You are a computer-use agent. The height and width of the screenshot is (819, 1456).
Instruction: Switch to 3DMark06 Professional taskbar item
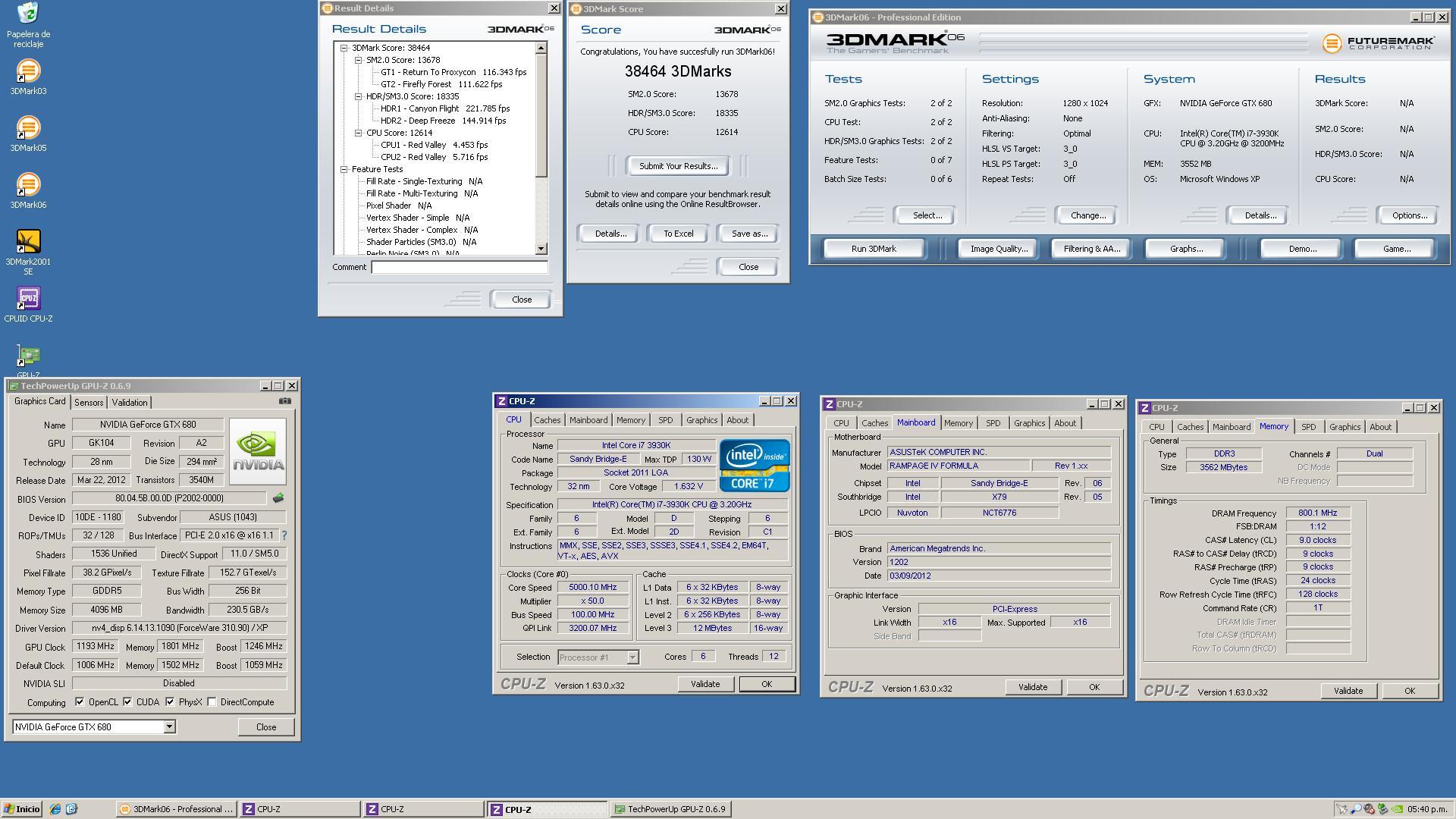176,809
